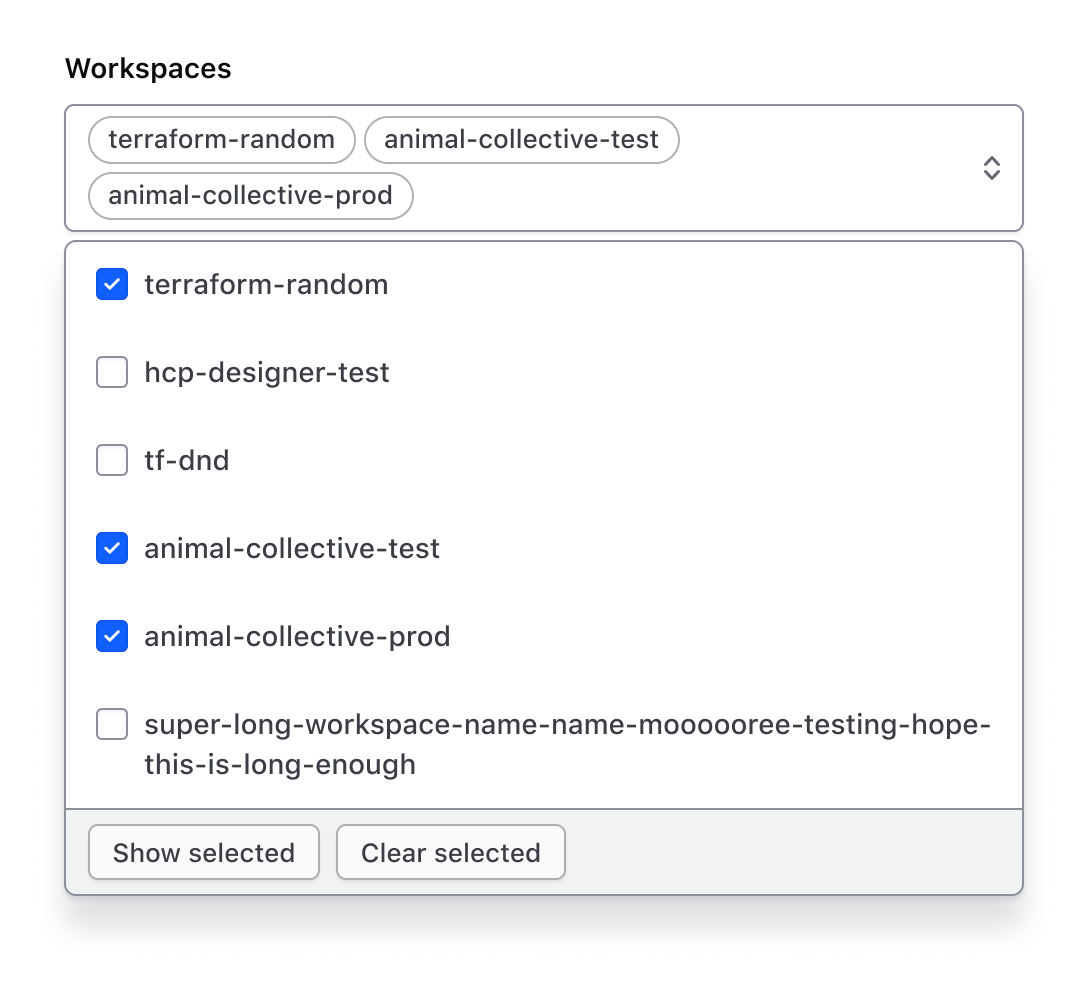Image resolution: width=1088 pixels, height=984 pixels.
Task: Click the Workspaces heading label
Action: (x=147, y=68)
